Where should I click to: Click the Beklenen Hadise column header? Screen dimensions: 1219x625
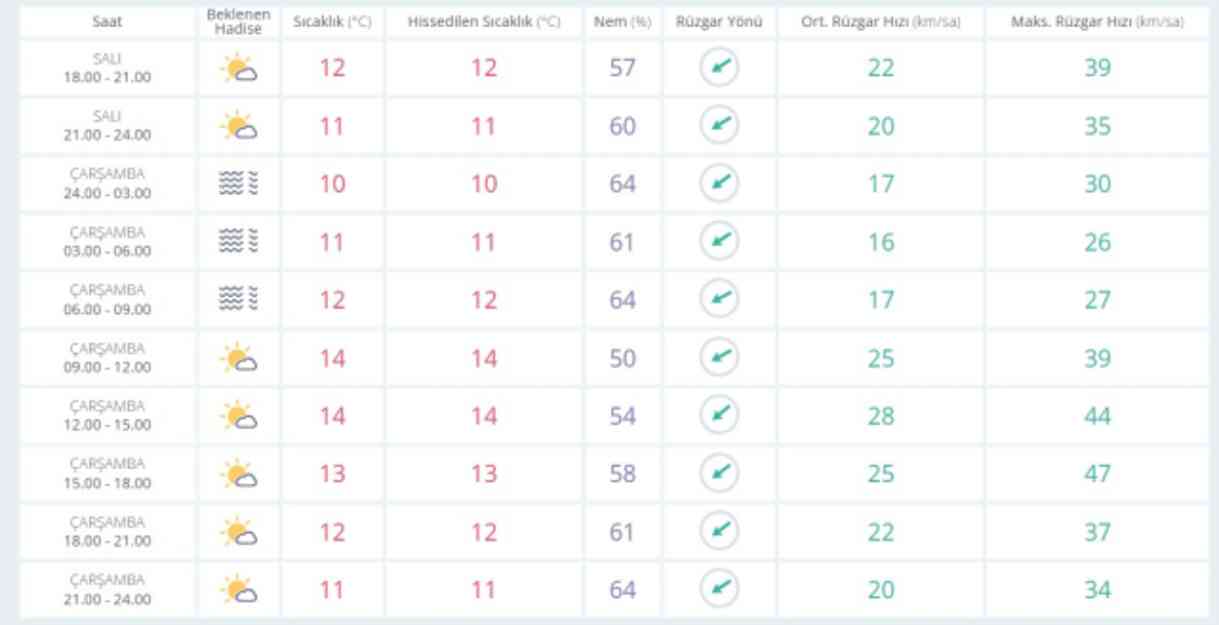(x=239, y=21)
